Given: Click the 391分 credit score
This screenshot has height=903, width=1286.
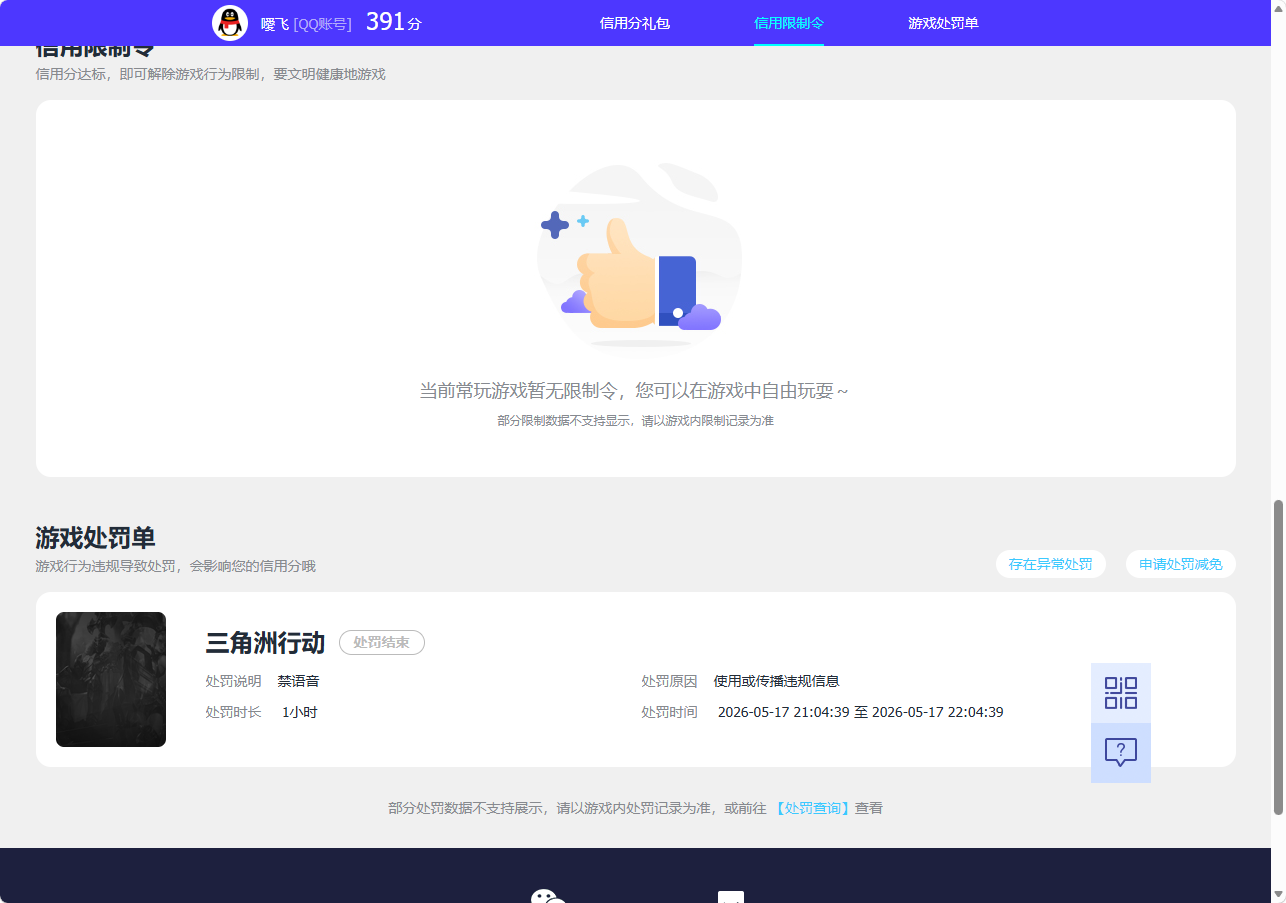Looking at the screenshot, I should tap(393, 22).
